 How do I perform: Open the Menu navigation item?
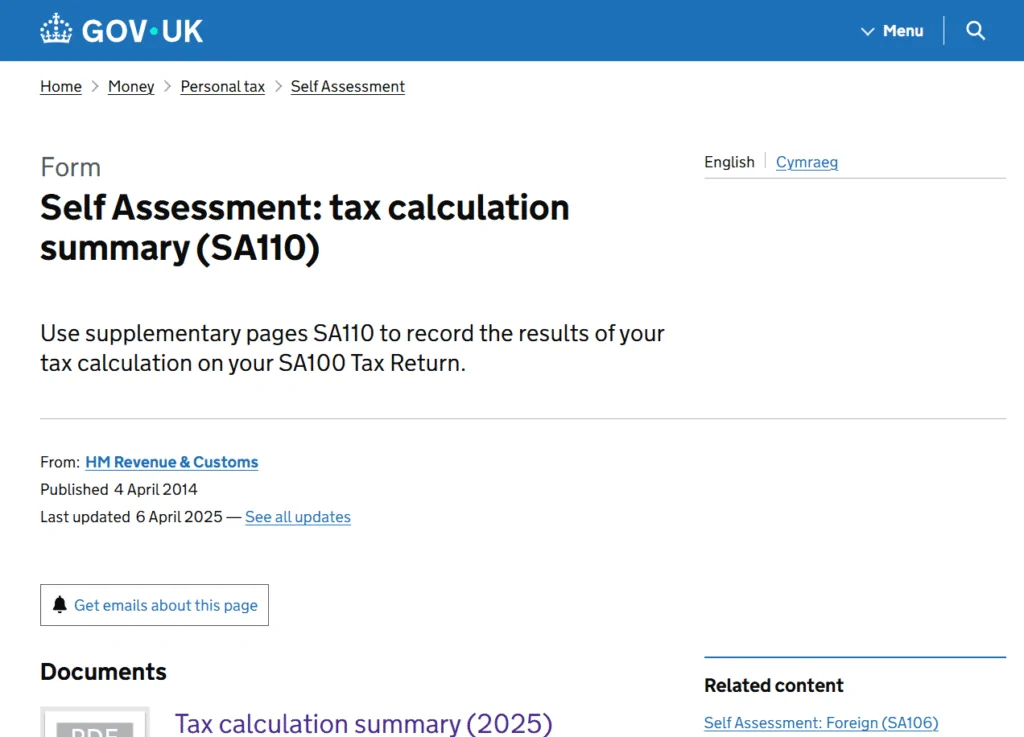(902, 31)
